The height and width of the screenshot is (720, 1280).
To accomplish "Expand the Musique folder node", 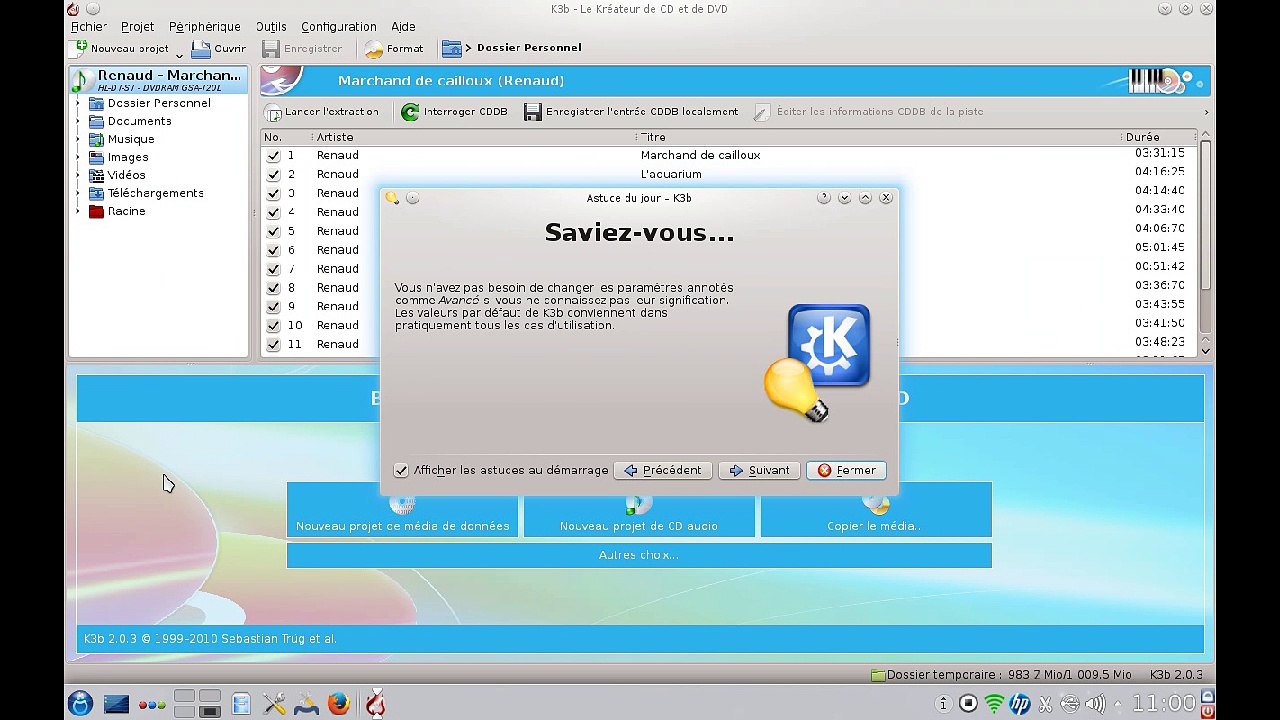I will point(78,139).
